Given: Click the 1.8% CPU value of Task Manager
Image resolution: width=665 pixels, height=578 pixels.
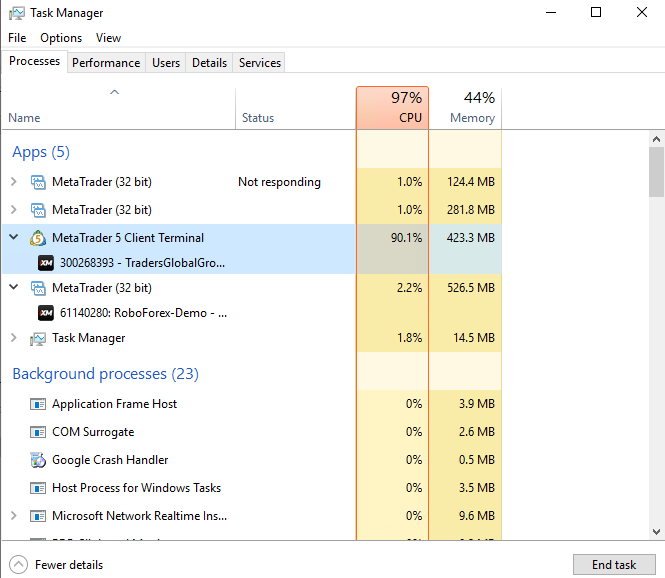Looking at the screenshot, I should coord(409,338).
